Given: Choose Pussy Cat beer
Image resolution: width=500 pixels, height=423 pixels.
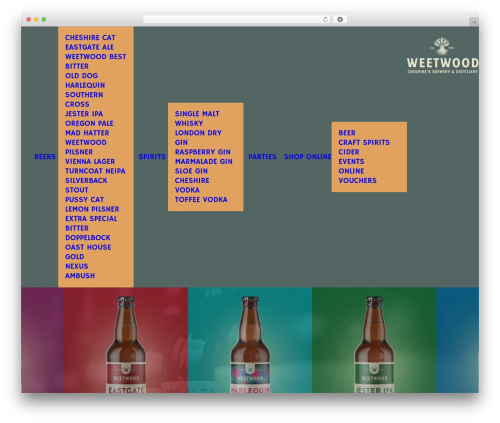Looking at the screenshot, I should point(85,200).
